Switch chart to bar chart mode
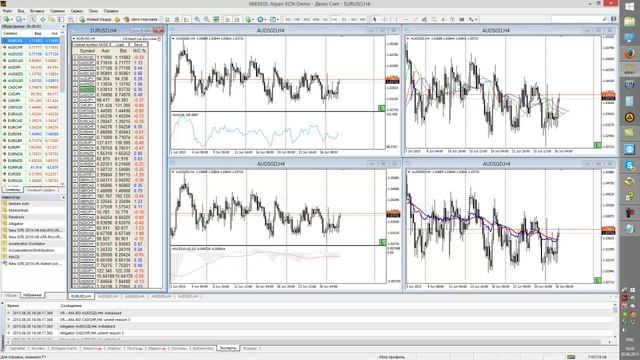640x360 pixels. point(167,19)
